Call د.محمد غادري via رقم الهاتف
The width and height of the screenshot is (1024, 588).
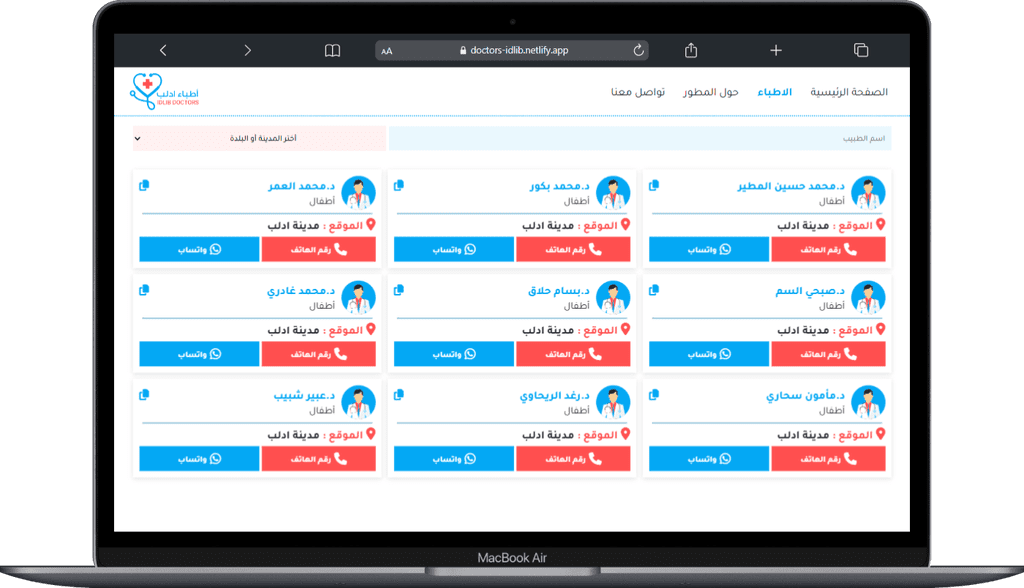pos(319,354)
